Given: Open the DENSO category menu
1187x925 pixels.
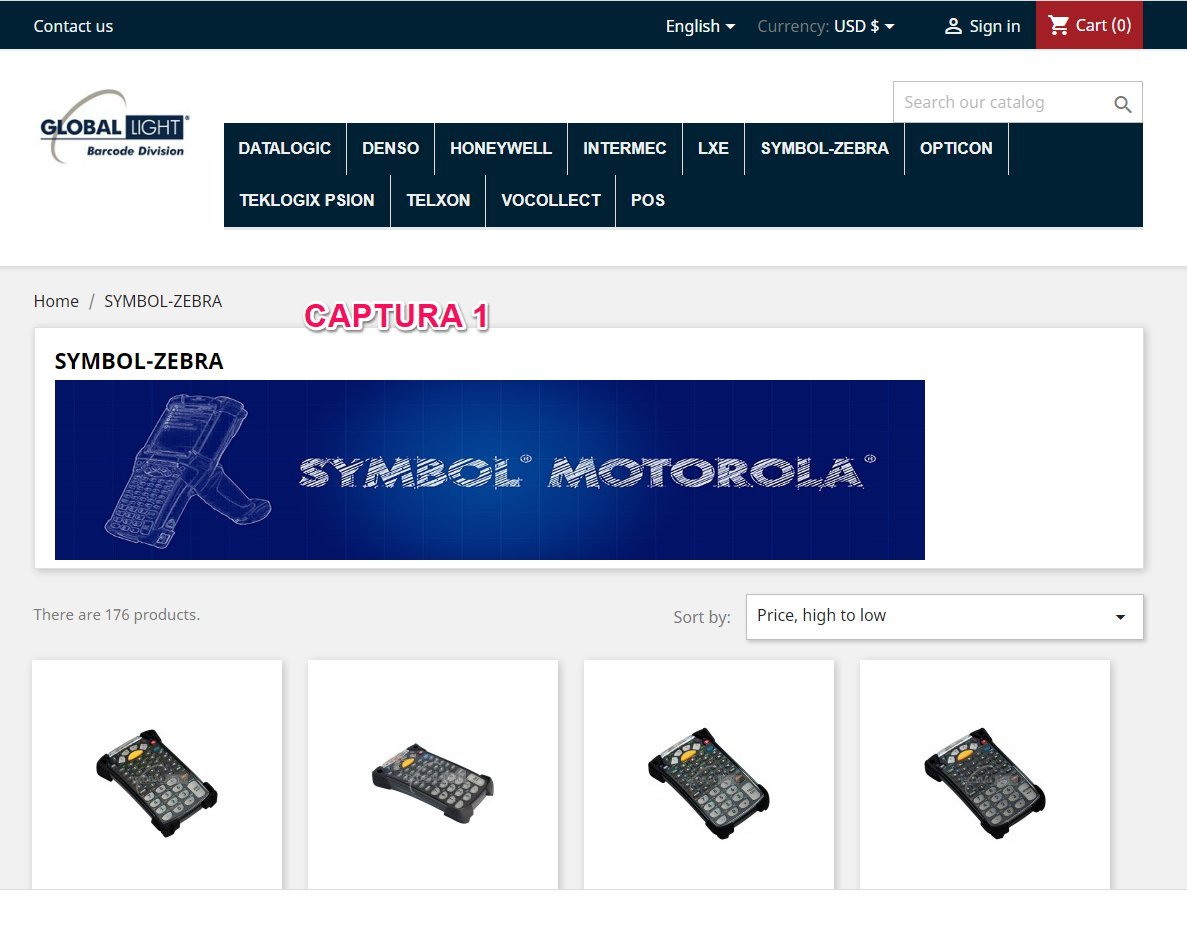Looking at the screenshot, I should [x=391, y=148].
